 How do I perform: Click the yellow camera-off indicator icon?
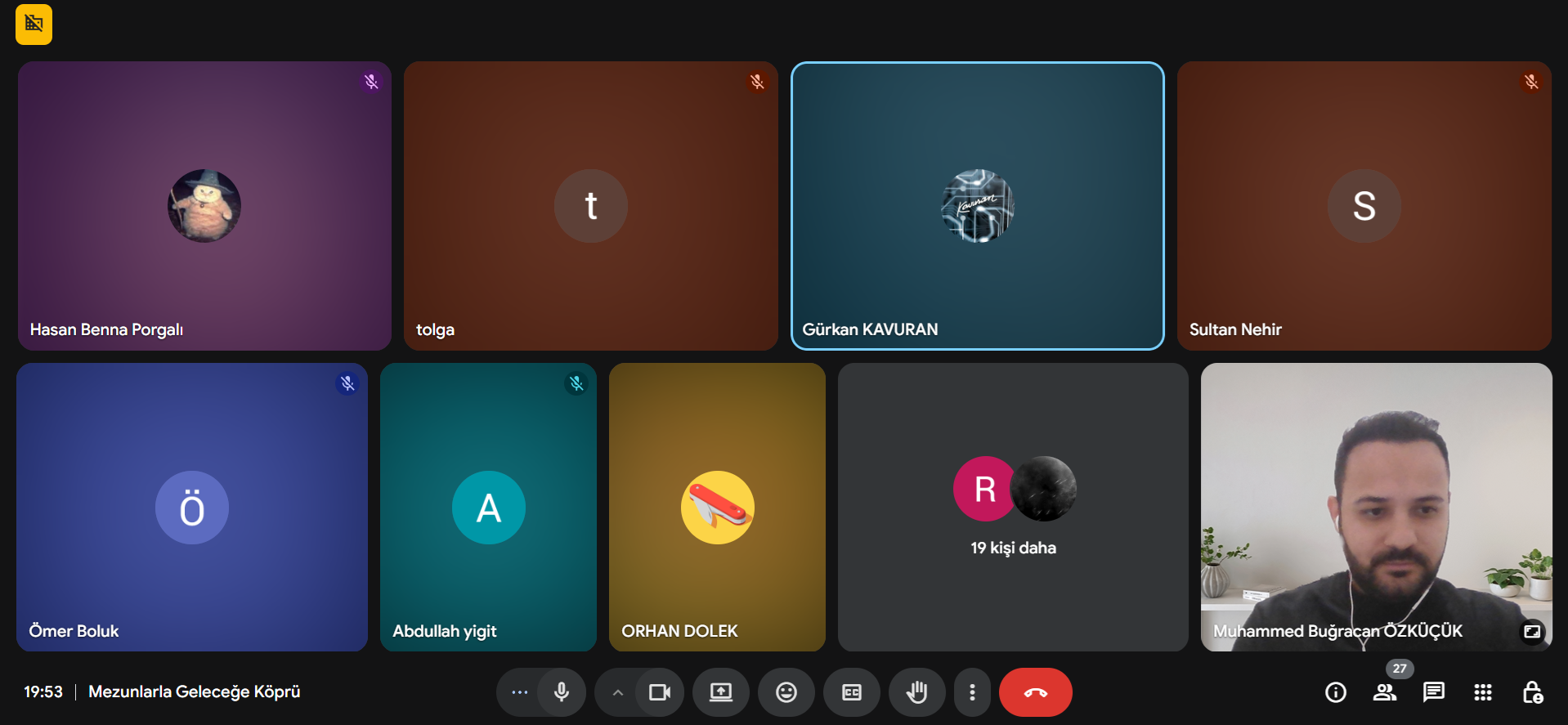pyautogui.click(x=34, y=25)
